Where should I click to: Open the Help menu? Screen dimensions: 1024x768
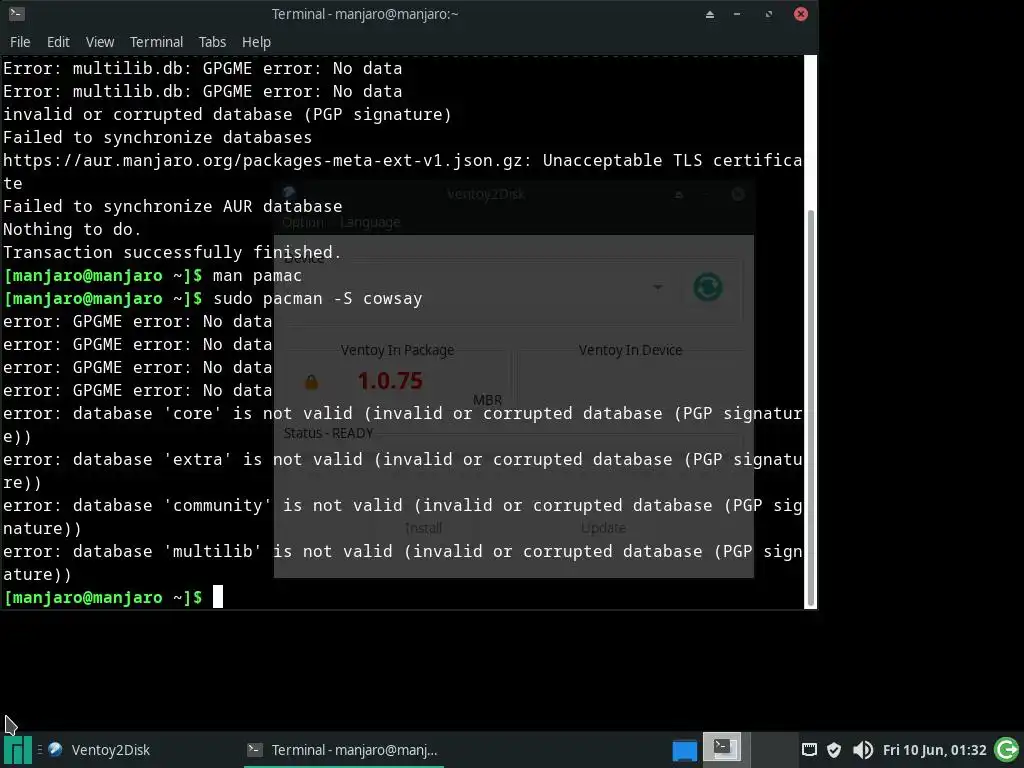[256, 42]
